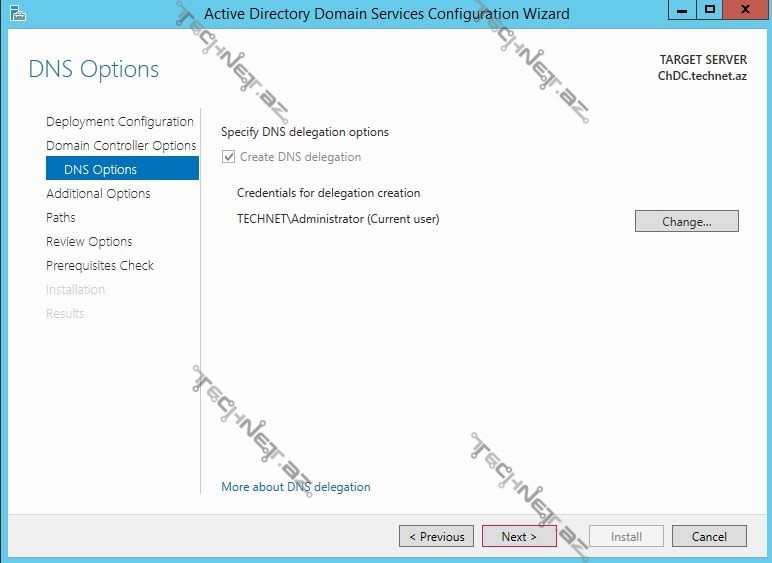Screen dimensions: 772x563
Task: Minimize the configuration wizard window
Action: tap(683, 11)
